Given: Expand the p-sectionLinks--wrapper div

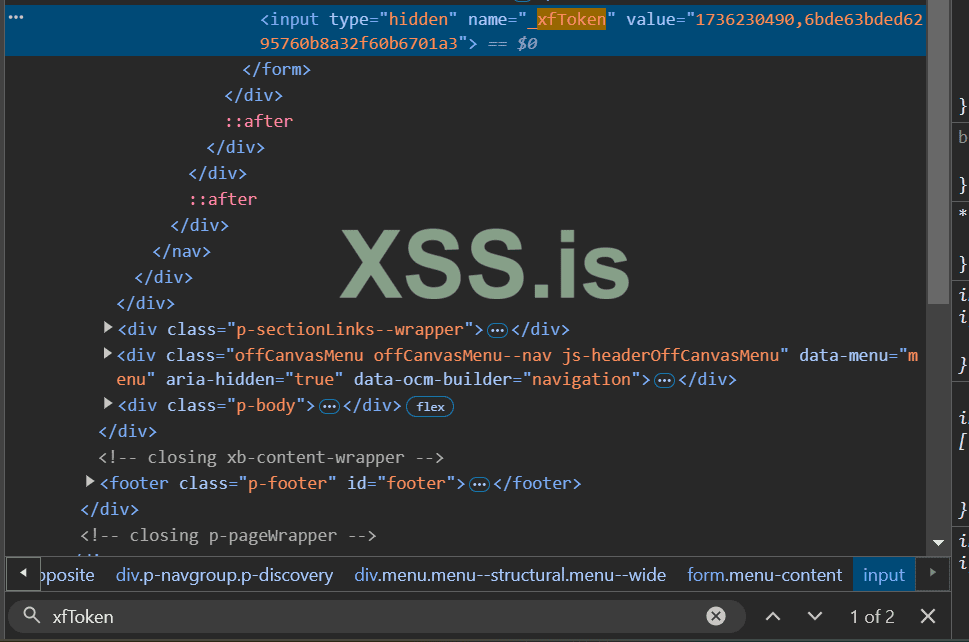Looking at the screenshot, I should pos(108,327).
